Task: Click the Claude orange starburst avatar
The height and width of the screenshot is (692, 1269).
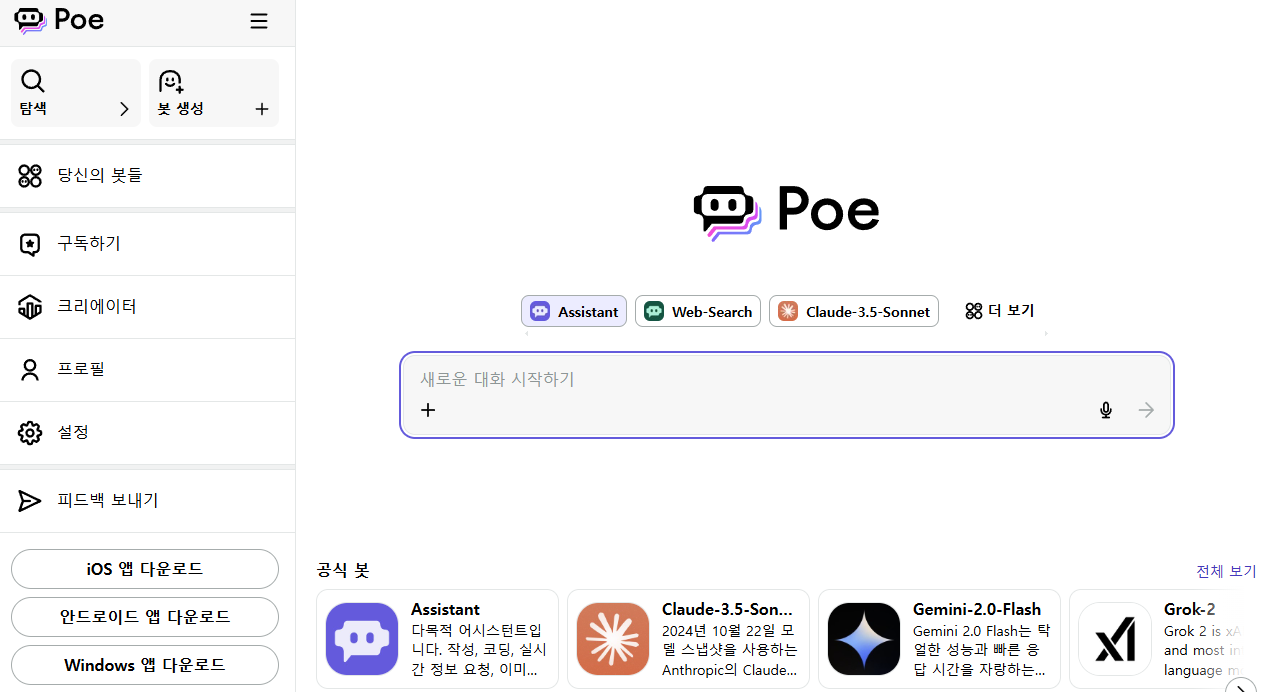Action: (x=613, y=639)
